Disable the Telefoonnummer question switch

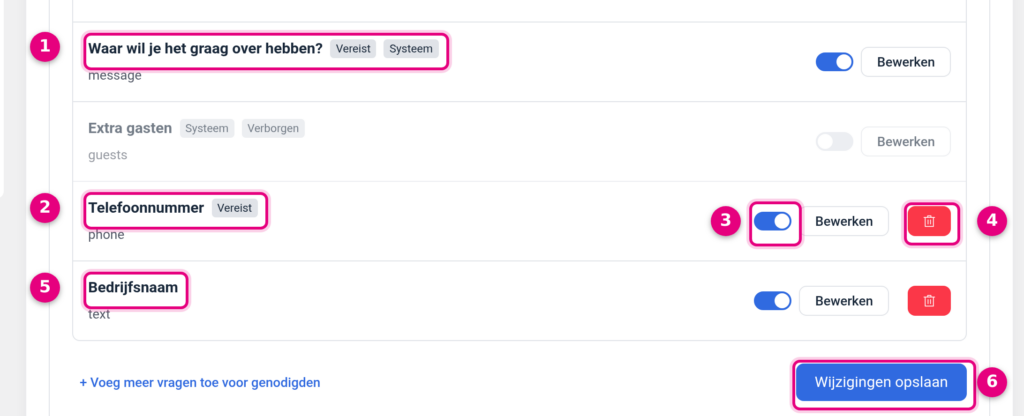click(773, 221)
